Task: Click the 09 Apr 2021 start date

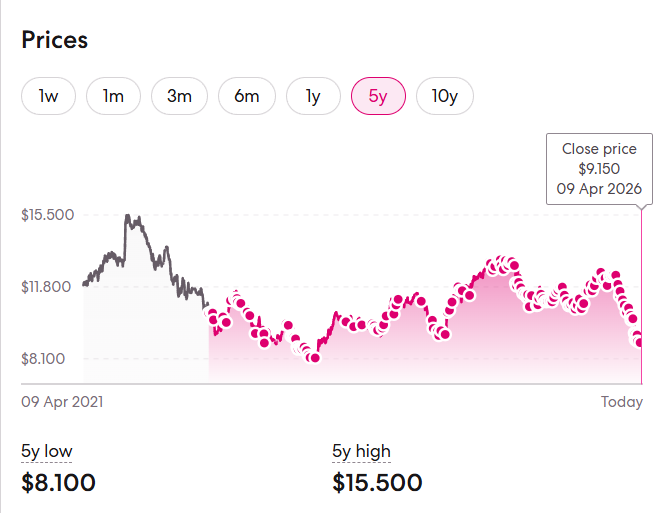Action: click(62, 401)
